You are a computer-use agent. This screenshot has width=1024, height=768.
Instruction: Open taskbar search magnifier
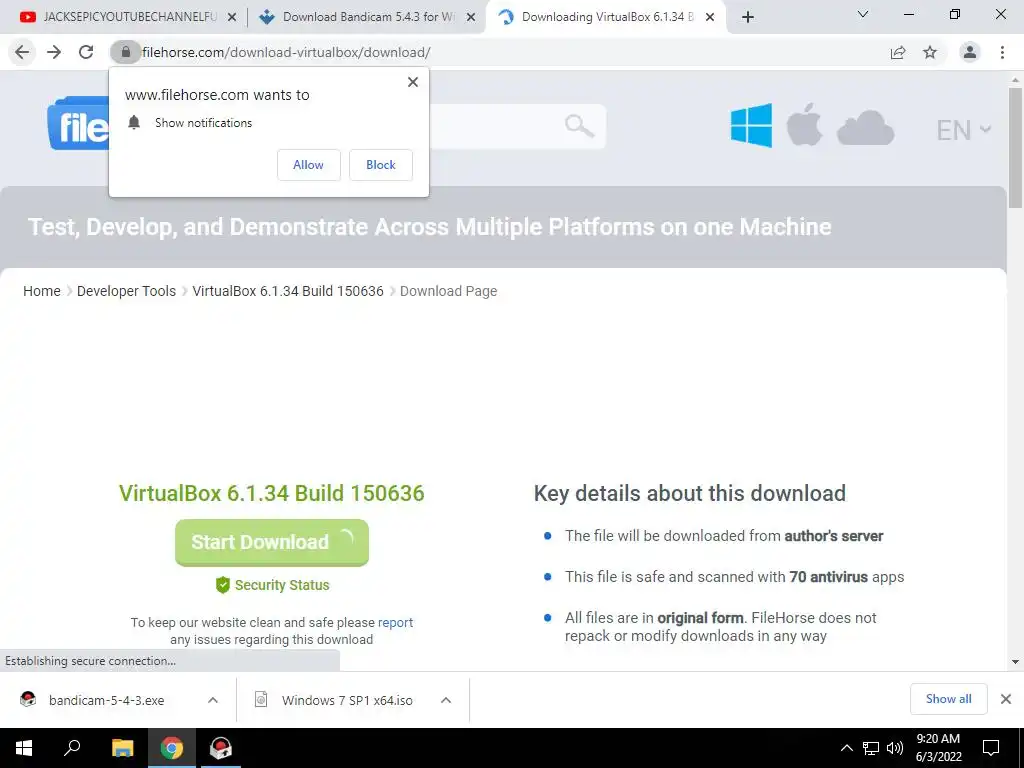point(72,748)
